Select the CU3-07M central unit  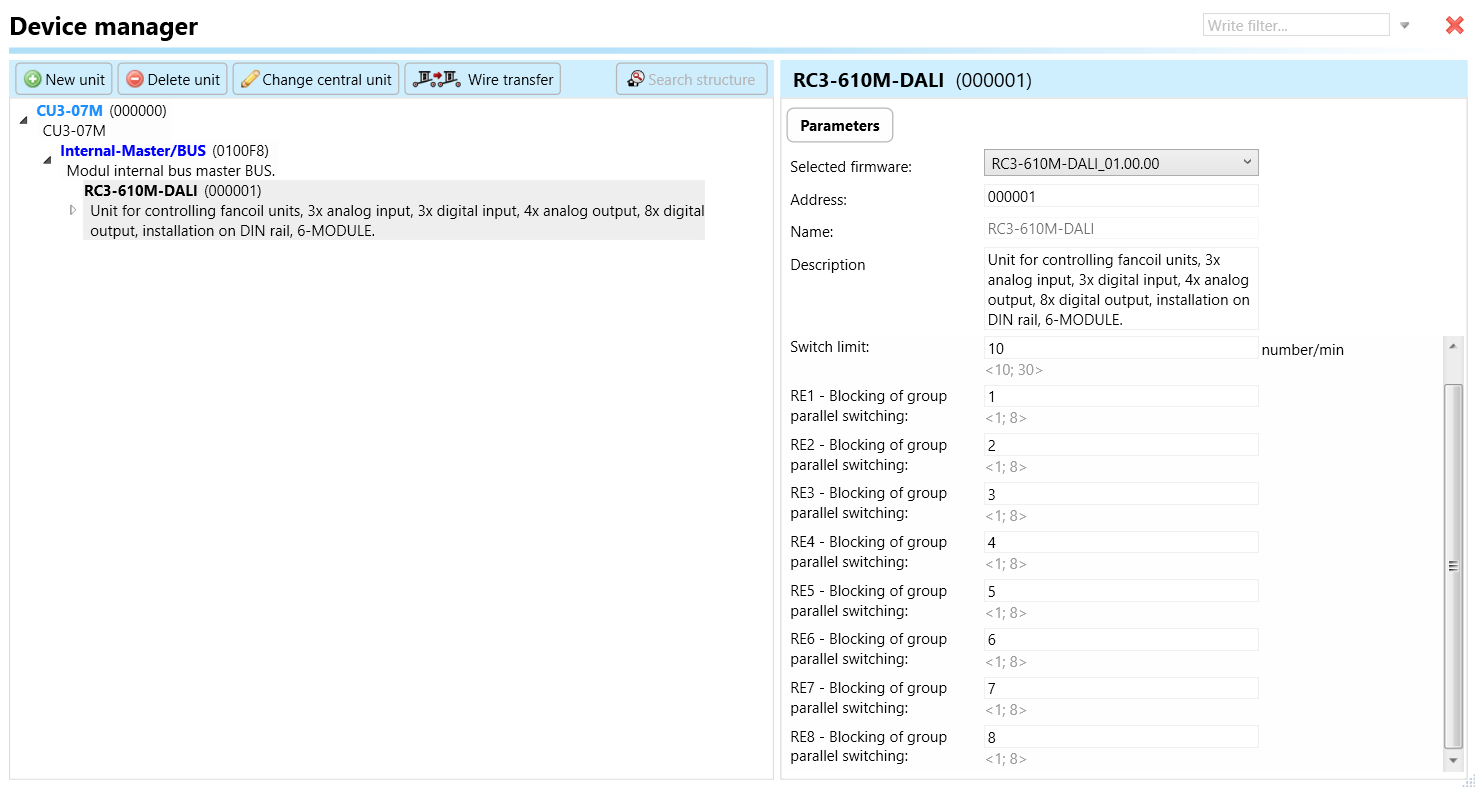pyautogui.click(x=69, y=111)
